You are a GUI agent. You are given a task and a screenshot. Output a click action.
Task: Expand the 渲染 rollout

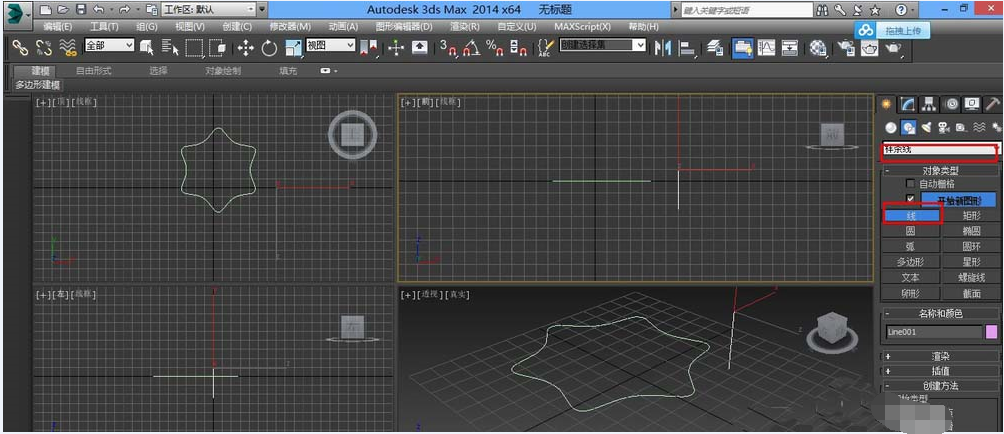(x=939, y=355)
